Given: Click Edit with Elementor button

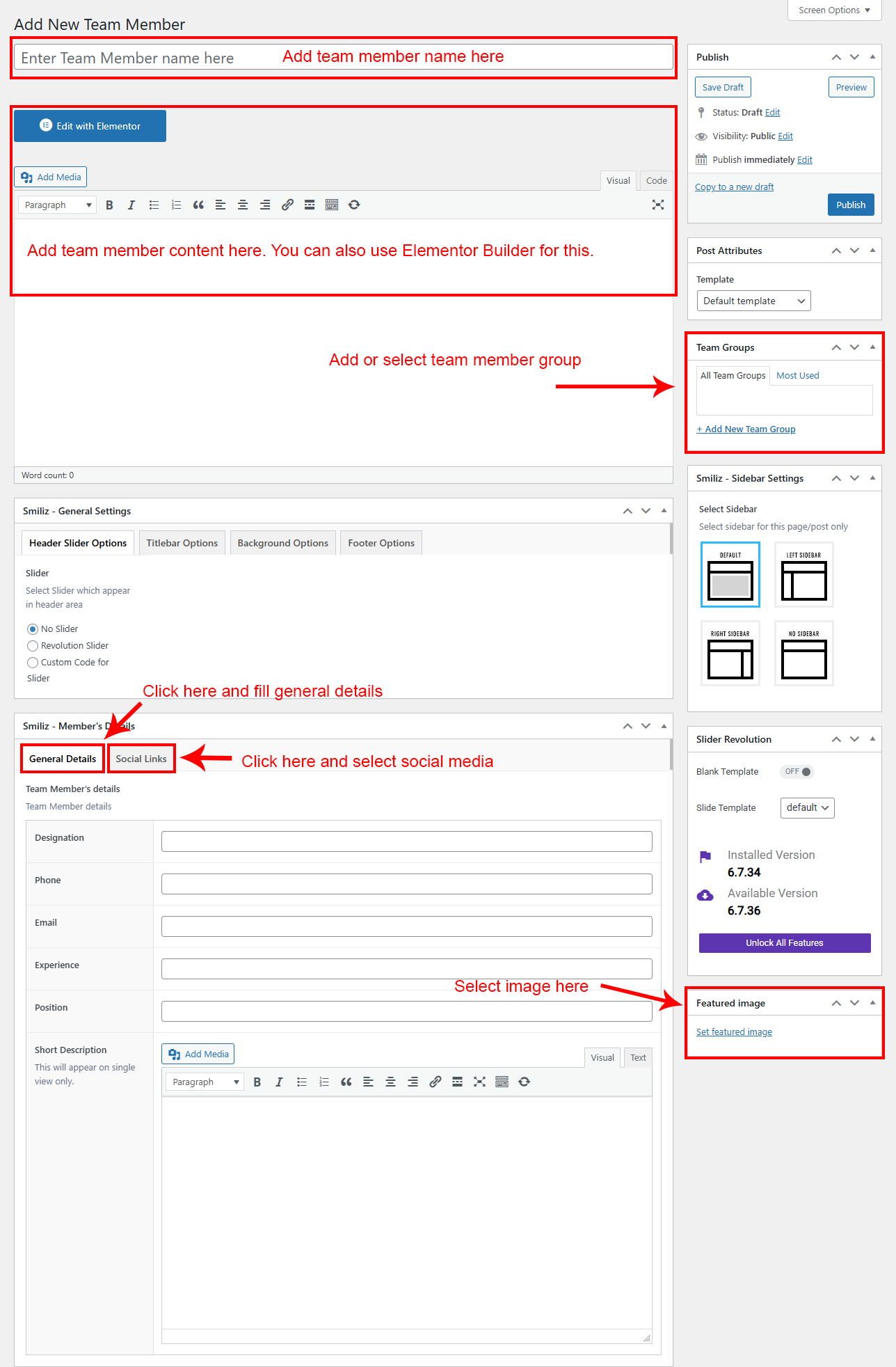Looking at the screenshot, I should 90,126.
